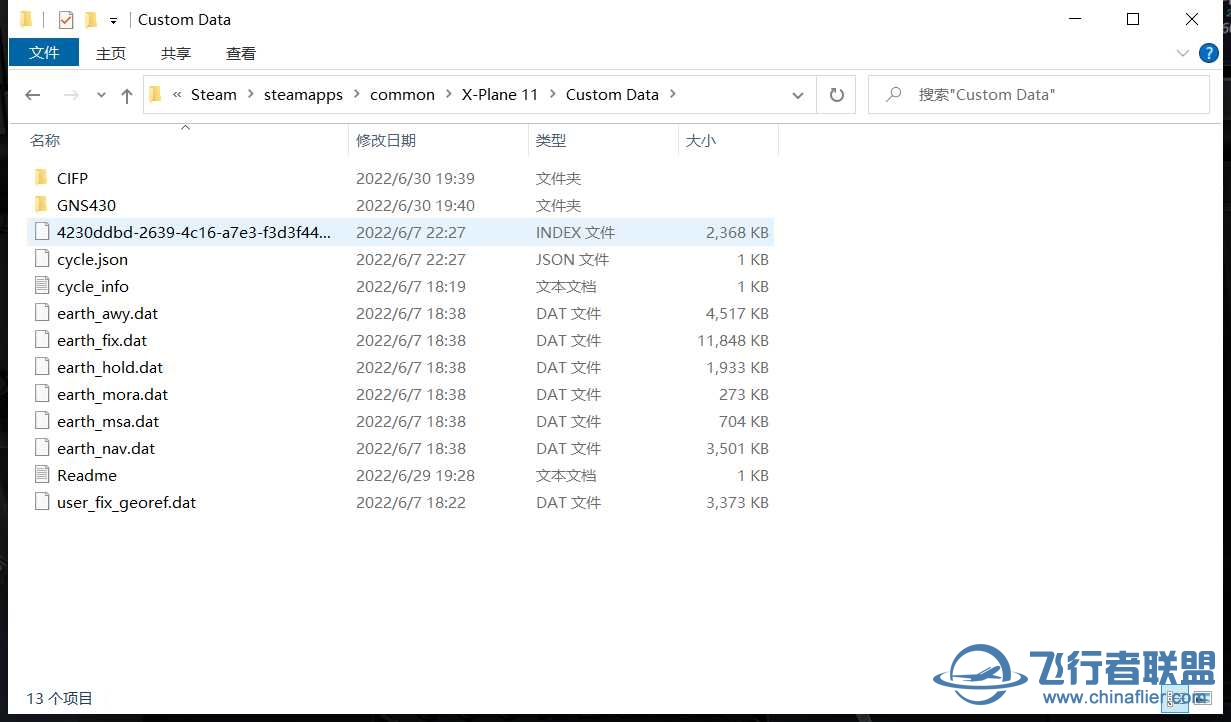1231x722 pixels.
Task: Refresh the Custom Data folder
Action: 836,95
